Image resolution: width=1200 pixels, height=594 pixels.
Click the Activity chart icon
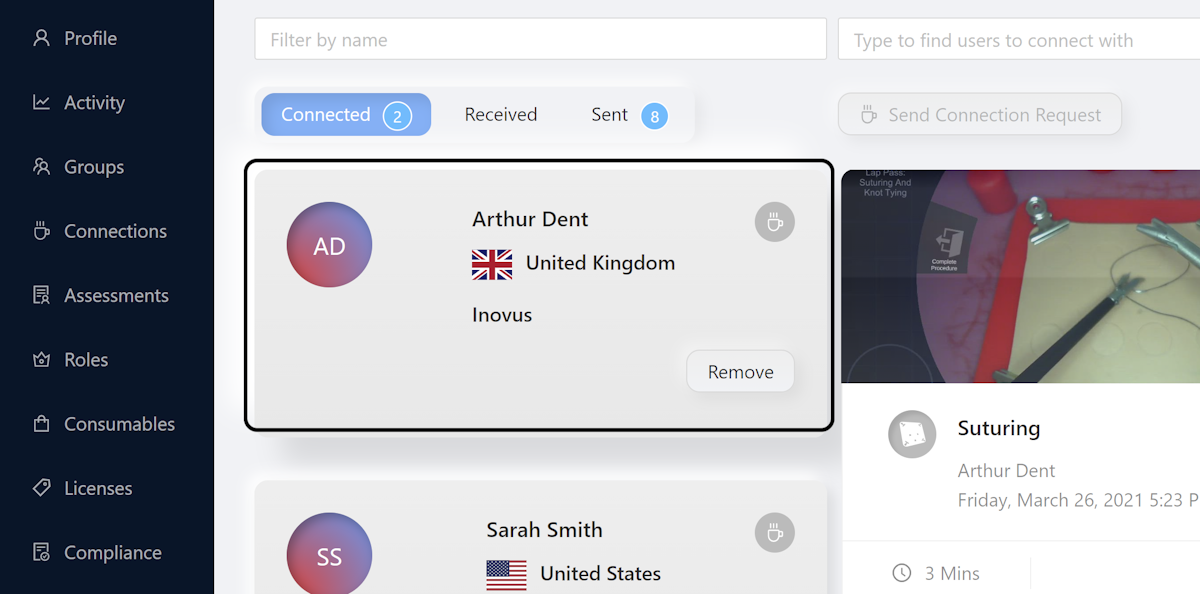pyautogui.click(x=41, y=102)
